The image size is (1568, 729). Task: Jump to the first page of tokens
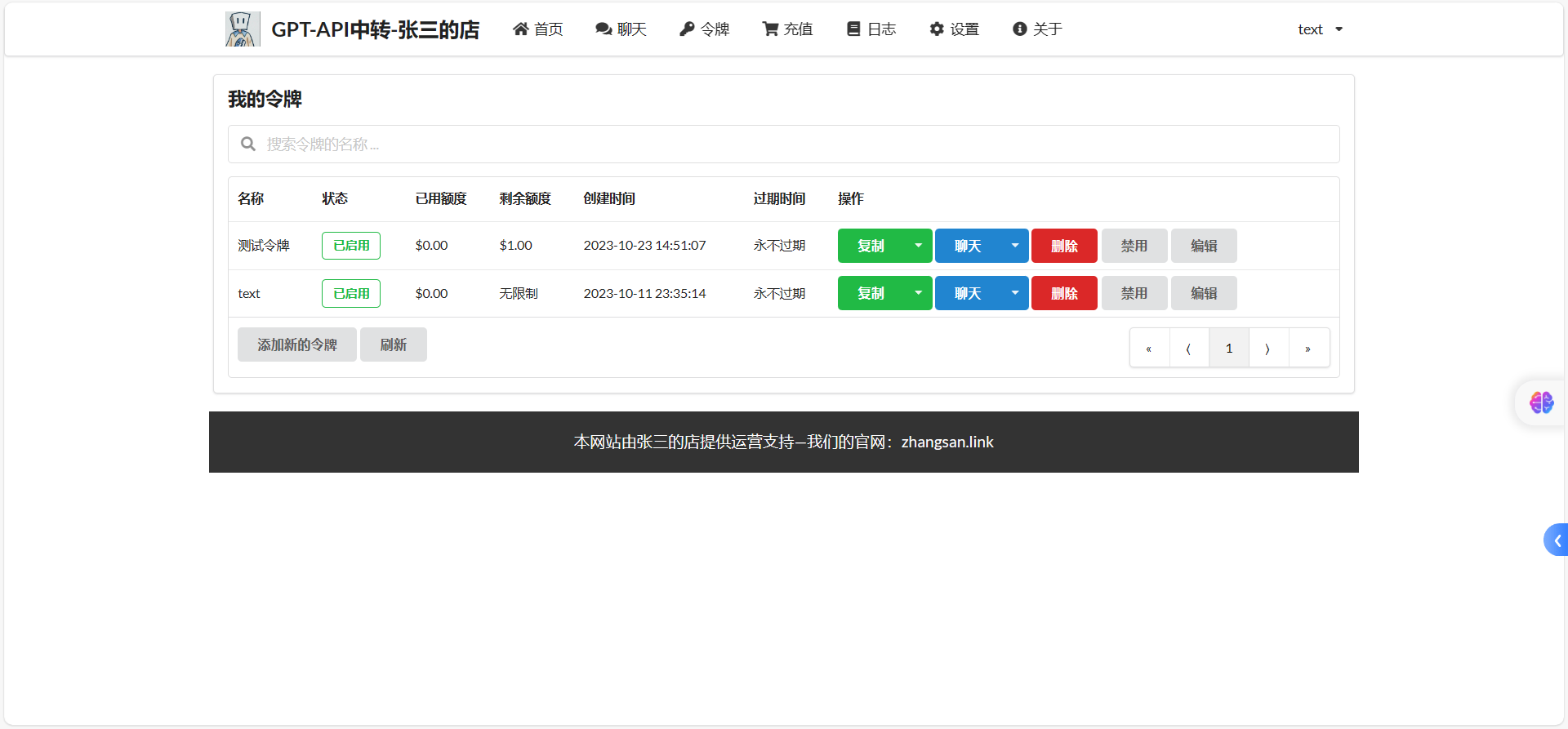point(1149,348)
